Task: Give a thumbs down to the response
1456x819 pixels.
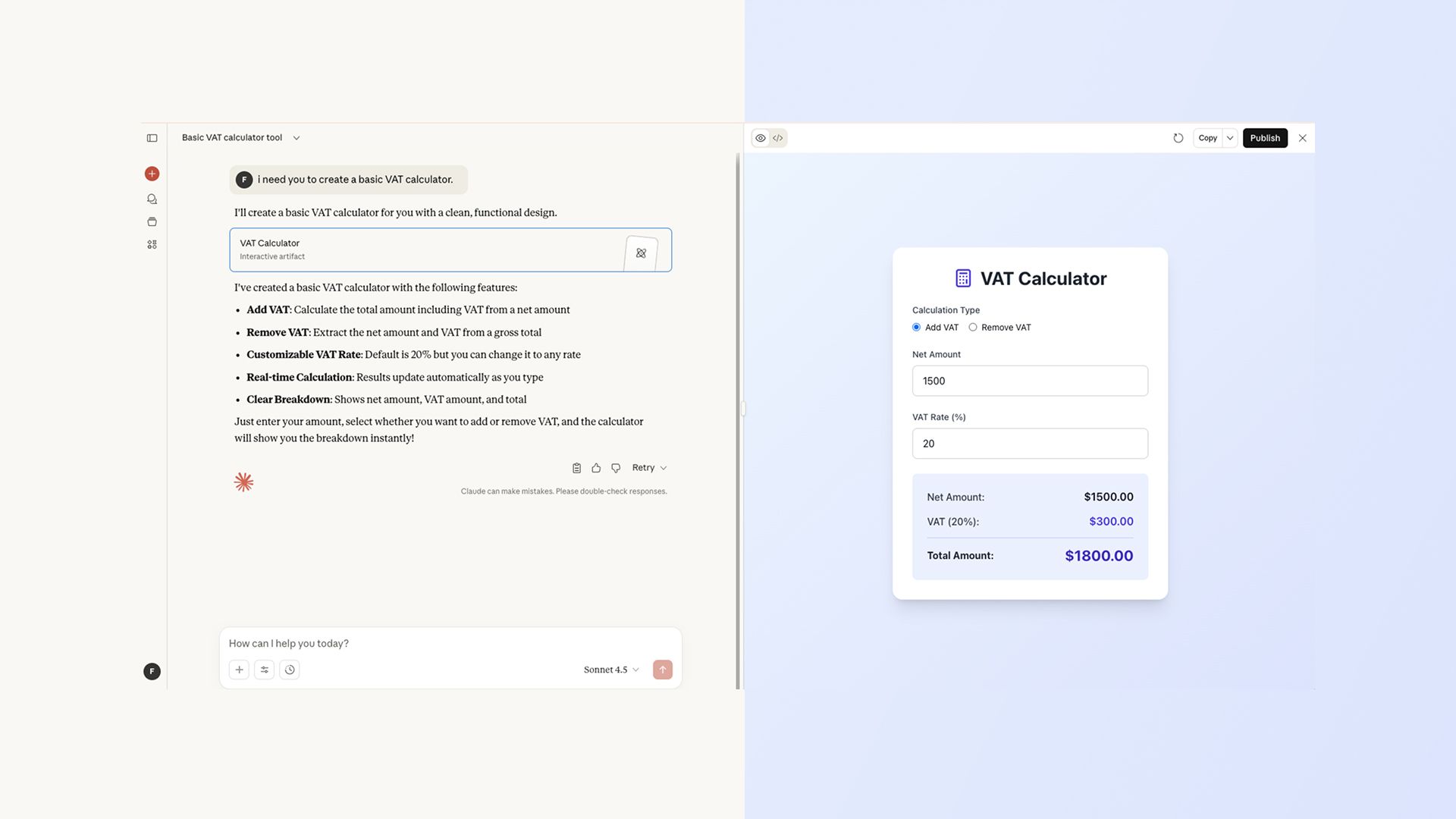Action: pyautogui.click(x=615, y=467)
